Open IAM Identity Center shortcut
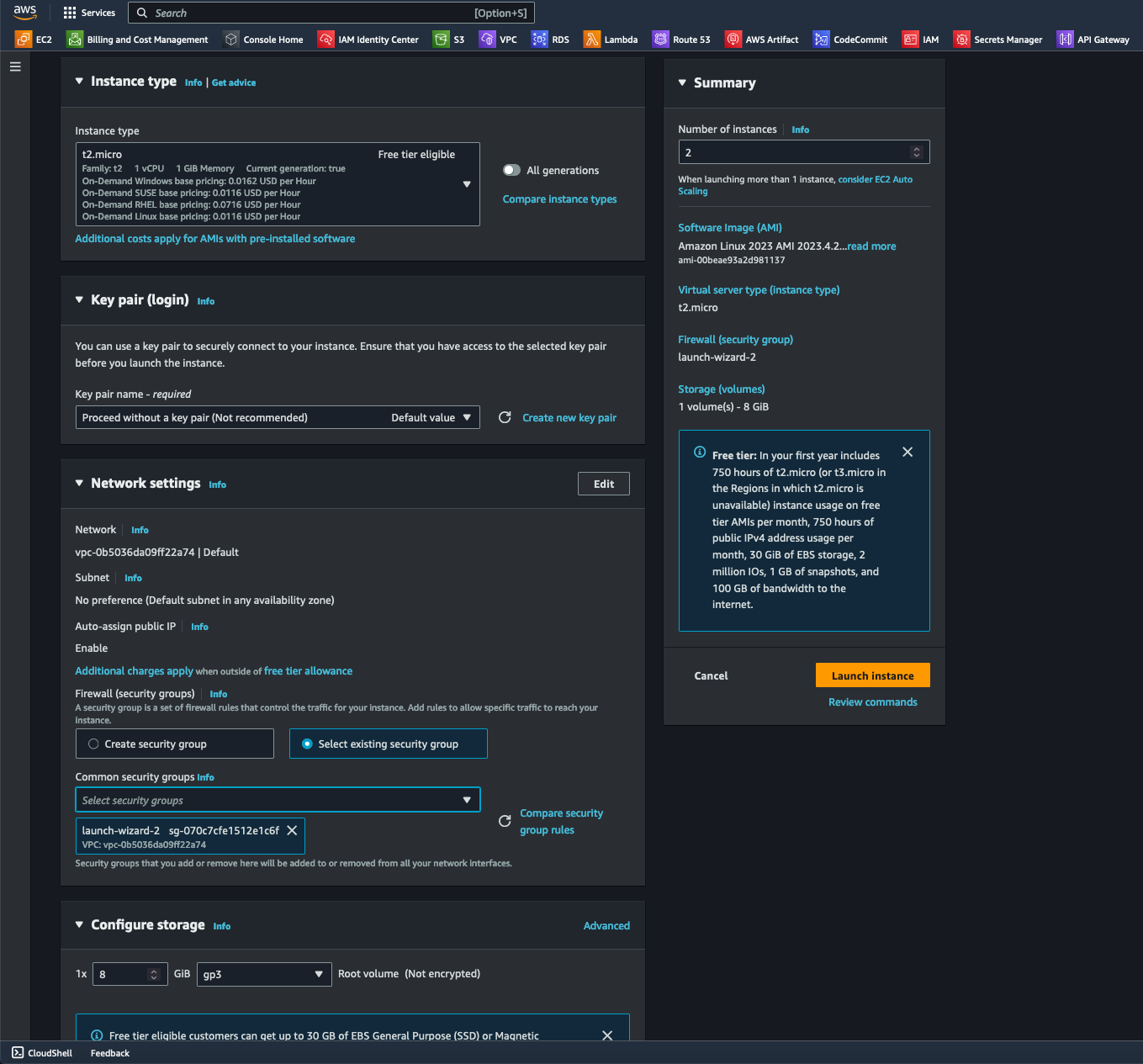Image resolution: width=1143 pixels, height=1064 pixels. tap(368, 40)
